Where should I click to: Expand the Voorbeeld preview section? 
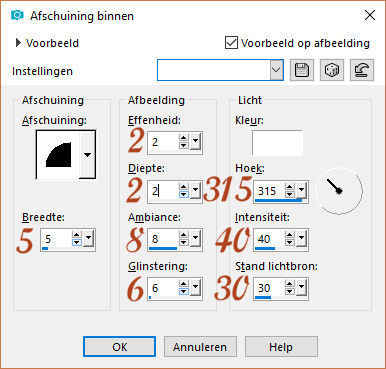tap(18, 43)
